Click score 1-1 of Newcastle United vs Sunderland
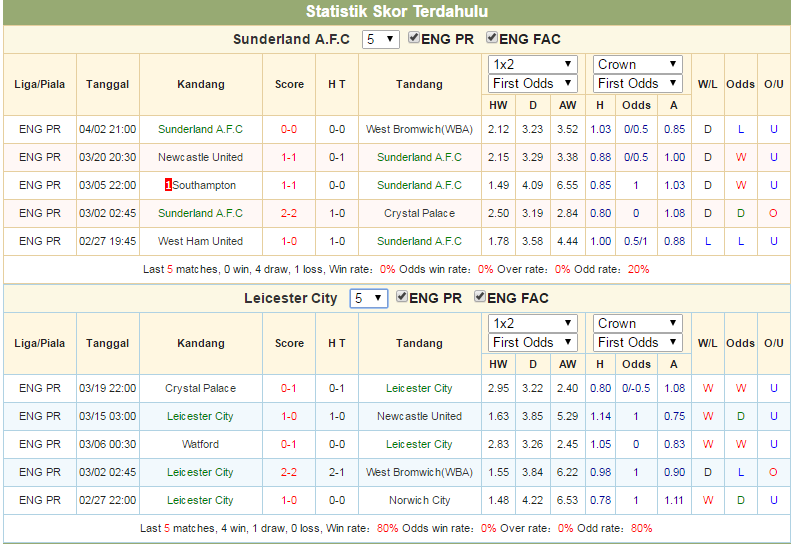This screenshot has height=544, width=795. tap(289, 157)
